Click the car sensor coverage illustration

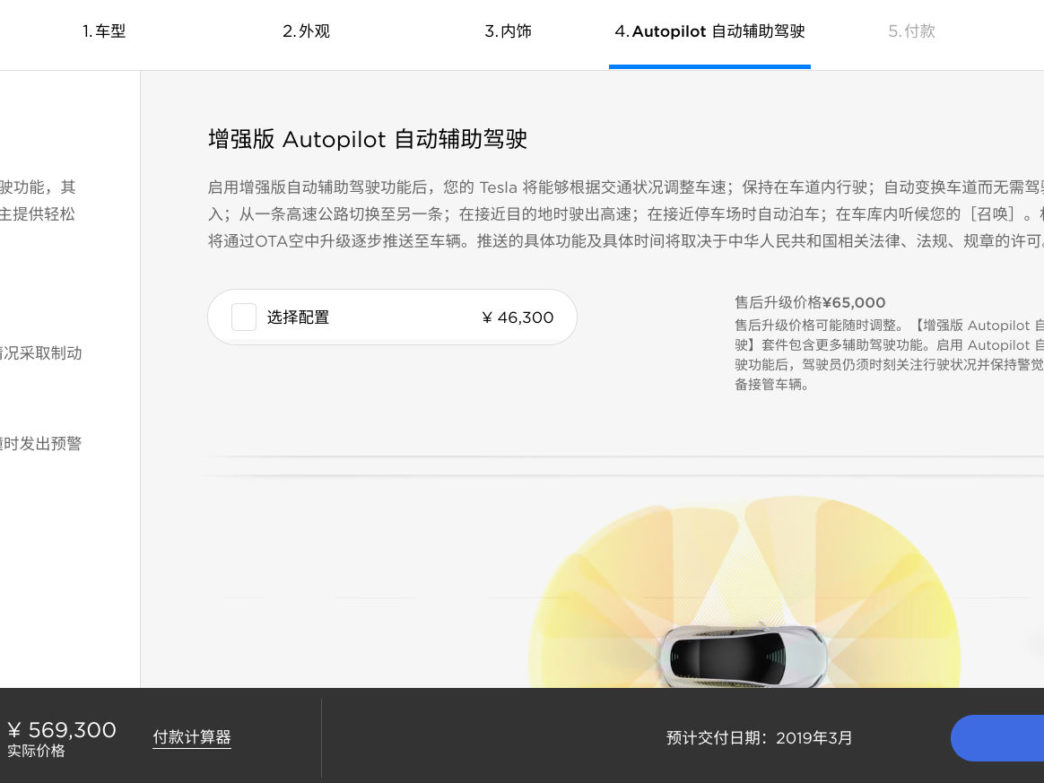tap(744, 591)
